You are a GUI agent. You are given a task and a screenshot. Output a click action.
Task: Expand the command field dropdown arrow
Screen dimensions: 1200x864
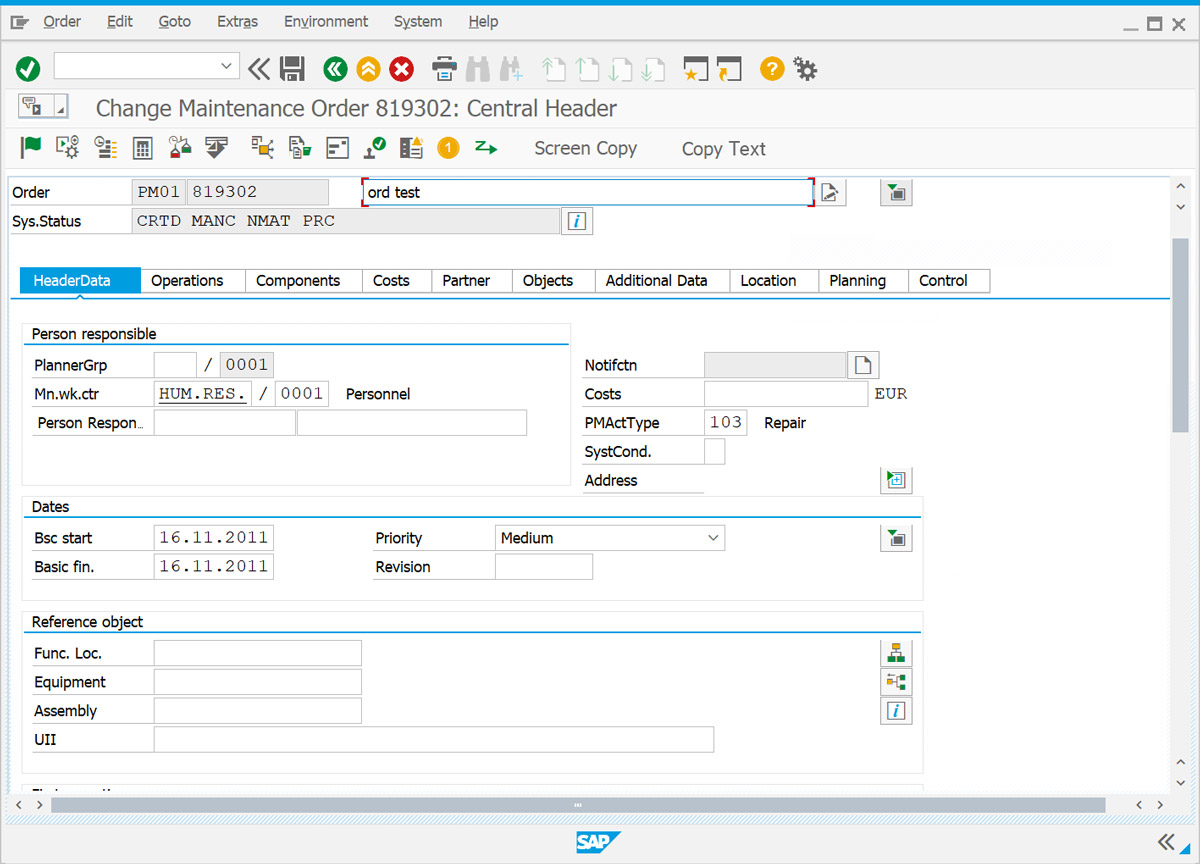(x=226, y=67)
